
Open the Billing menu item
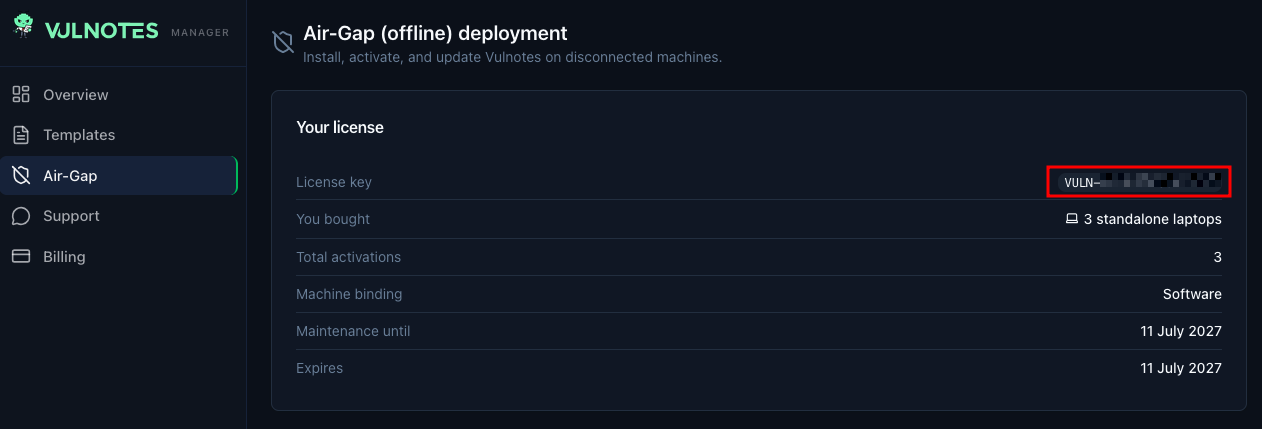118,257
